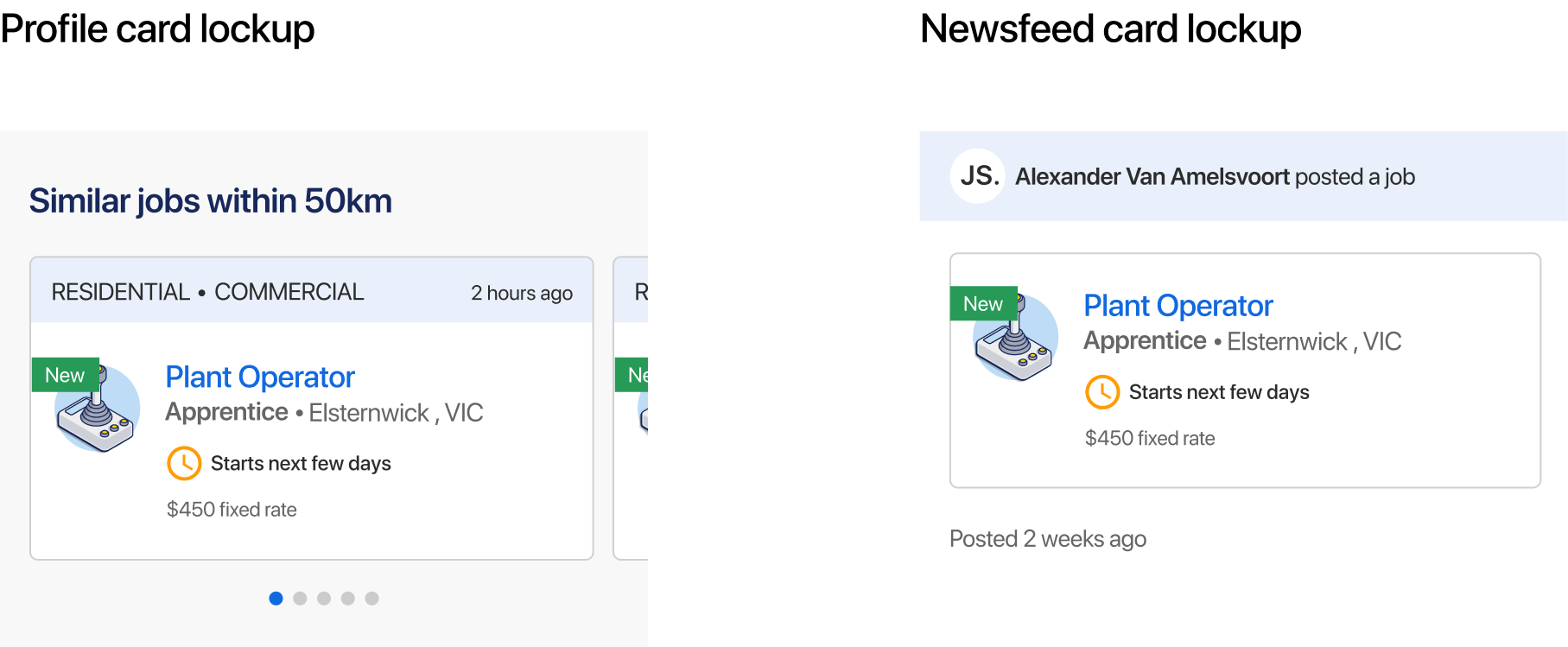Click partially visible New badge on second card
1568x647 pixels.
(632, 375)
